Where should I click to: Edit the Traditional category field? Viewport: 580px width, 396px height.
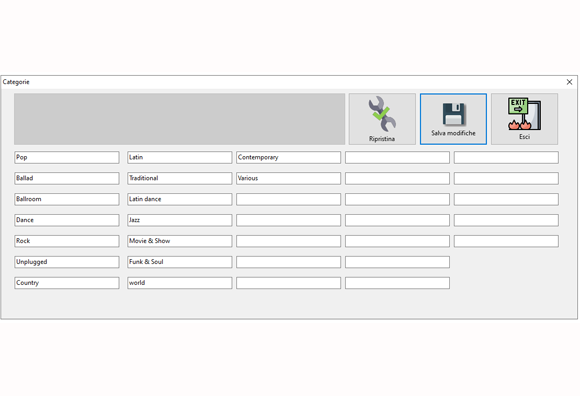click(x=180, y=178)
